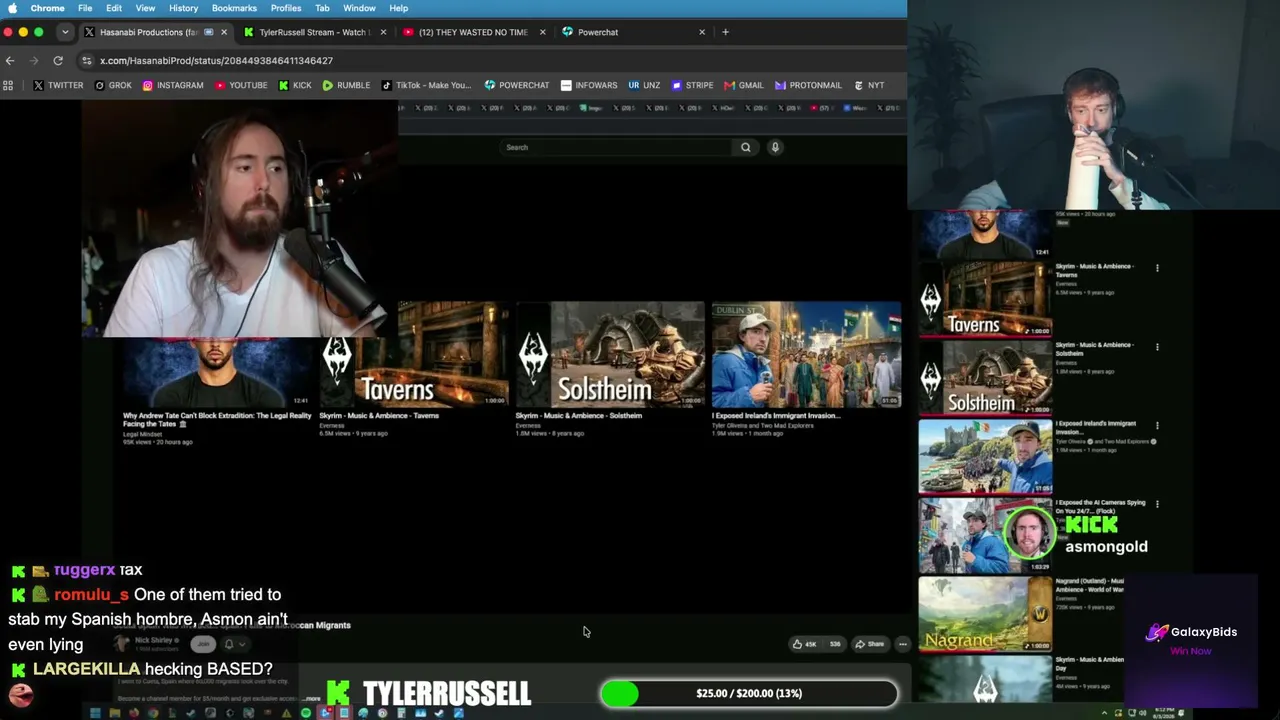Screen dimensions: 1280x720
Task: Open the KICK bookmark
Action: (295, 86)
